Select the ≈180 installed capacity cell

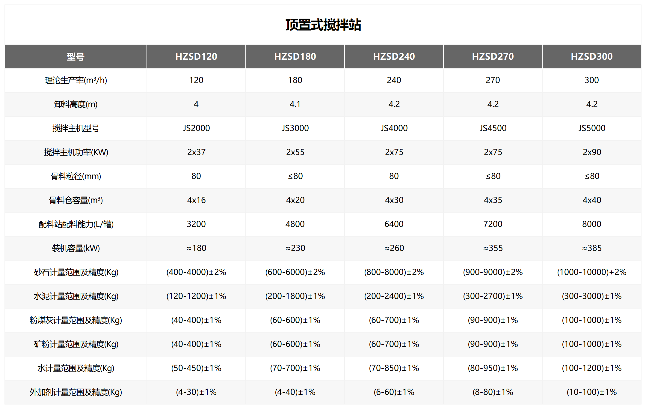(x=196, y=247)
